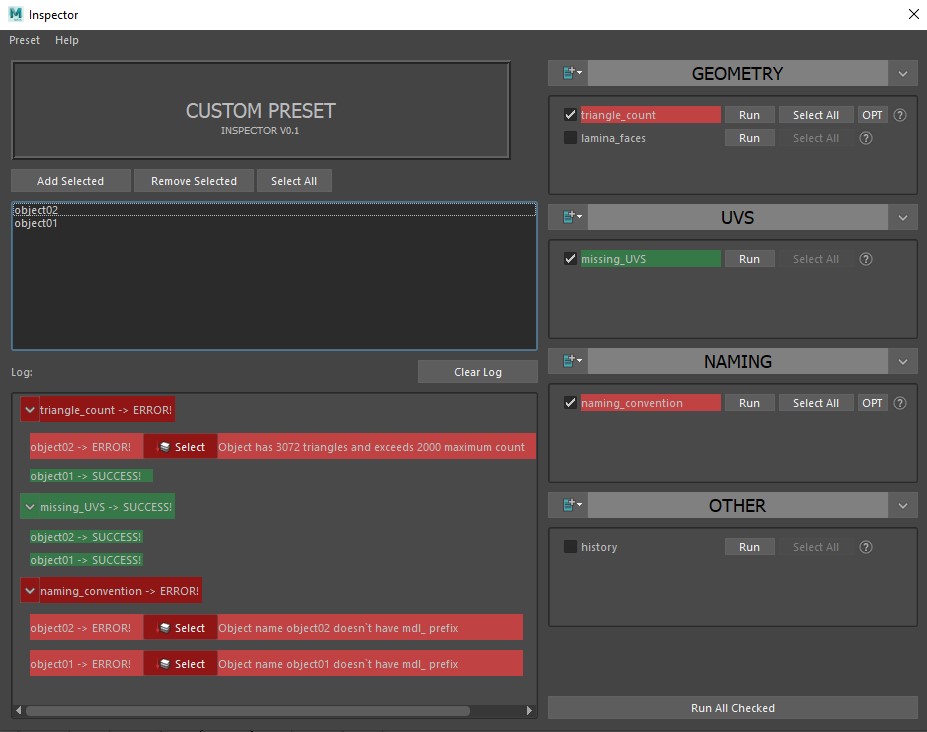Select object01 in the object list
Image resolution: width=927 pixels, height=732 pixels.
pyautogui.click(x=37, y=222)
